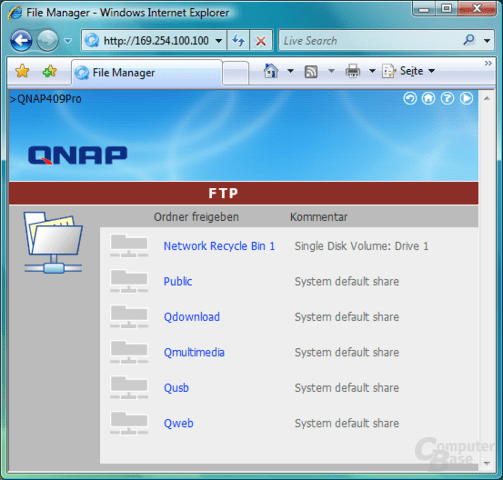Click the Ordner freigeben column header

point(196,217)
